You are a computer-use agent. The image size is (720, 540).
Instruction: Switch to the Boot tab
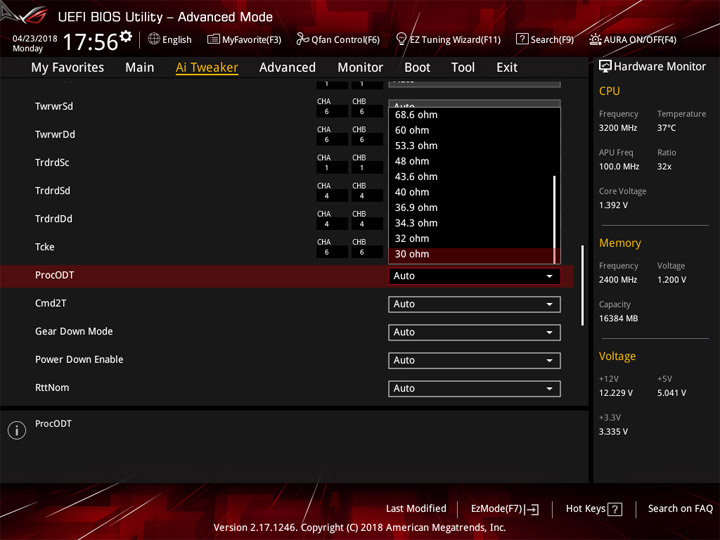tap(417, 68)
